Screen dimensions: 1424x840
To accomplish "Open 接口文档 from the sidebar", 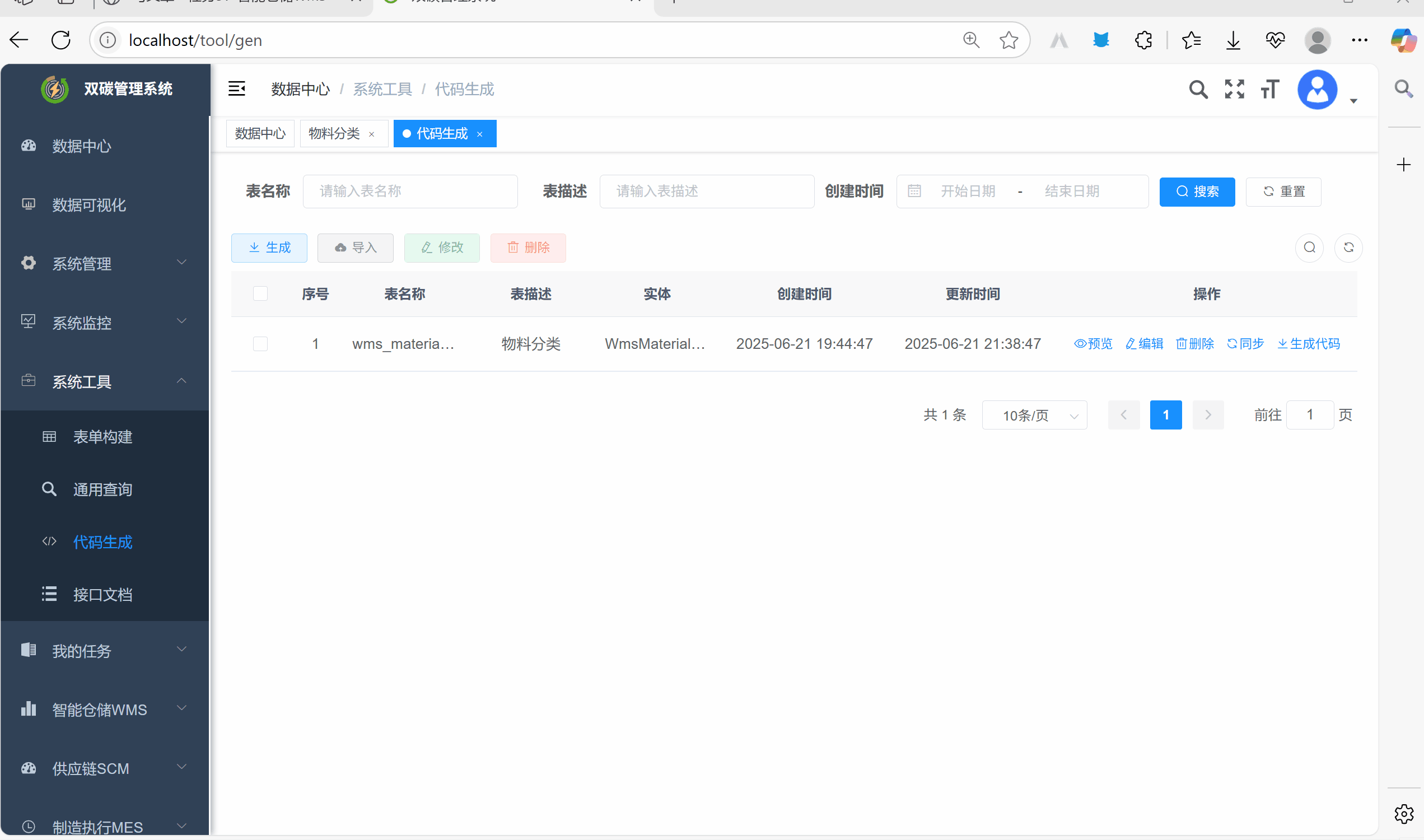I will (103, 594).
